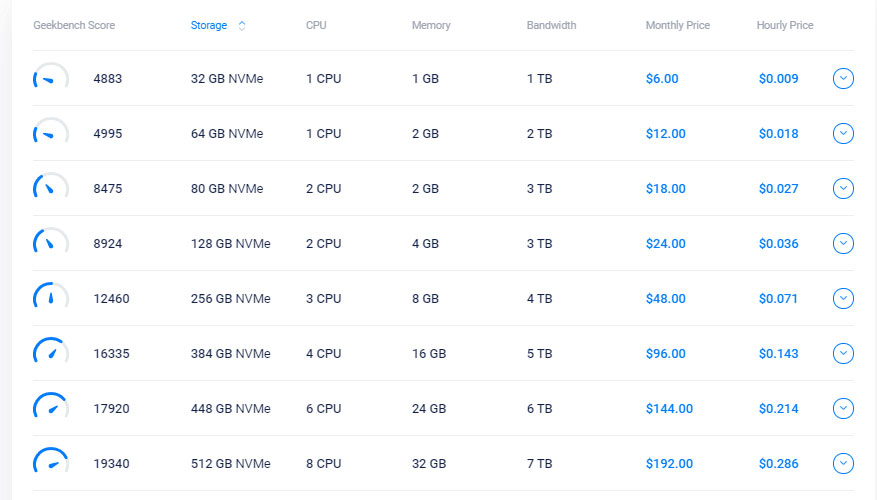
Task: Click the 384 GB NVMe storage cell
Action: 230,353
